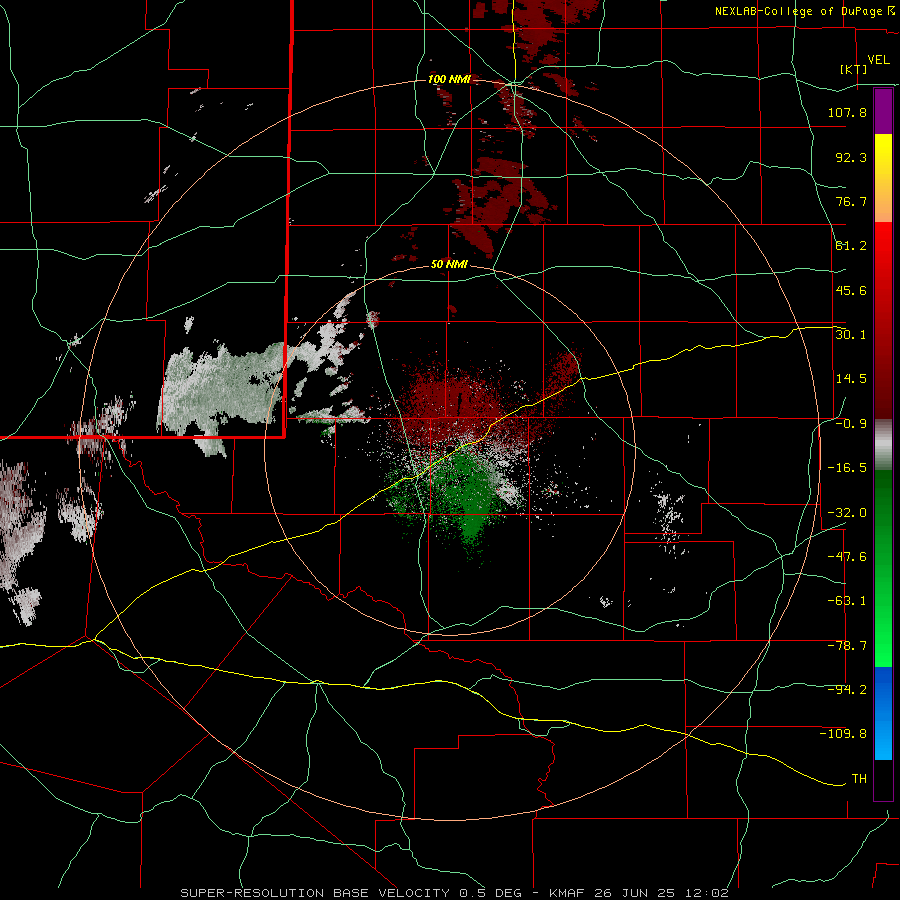Click the -78.7 velocity scale value
The width and height of the screenshot is (900, 900).
click(847, 646)
